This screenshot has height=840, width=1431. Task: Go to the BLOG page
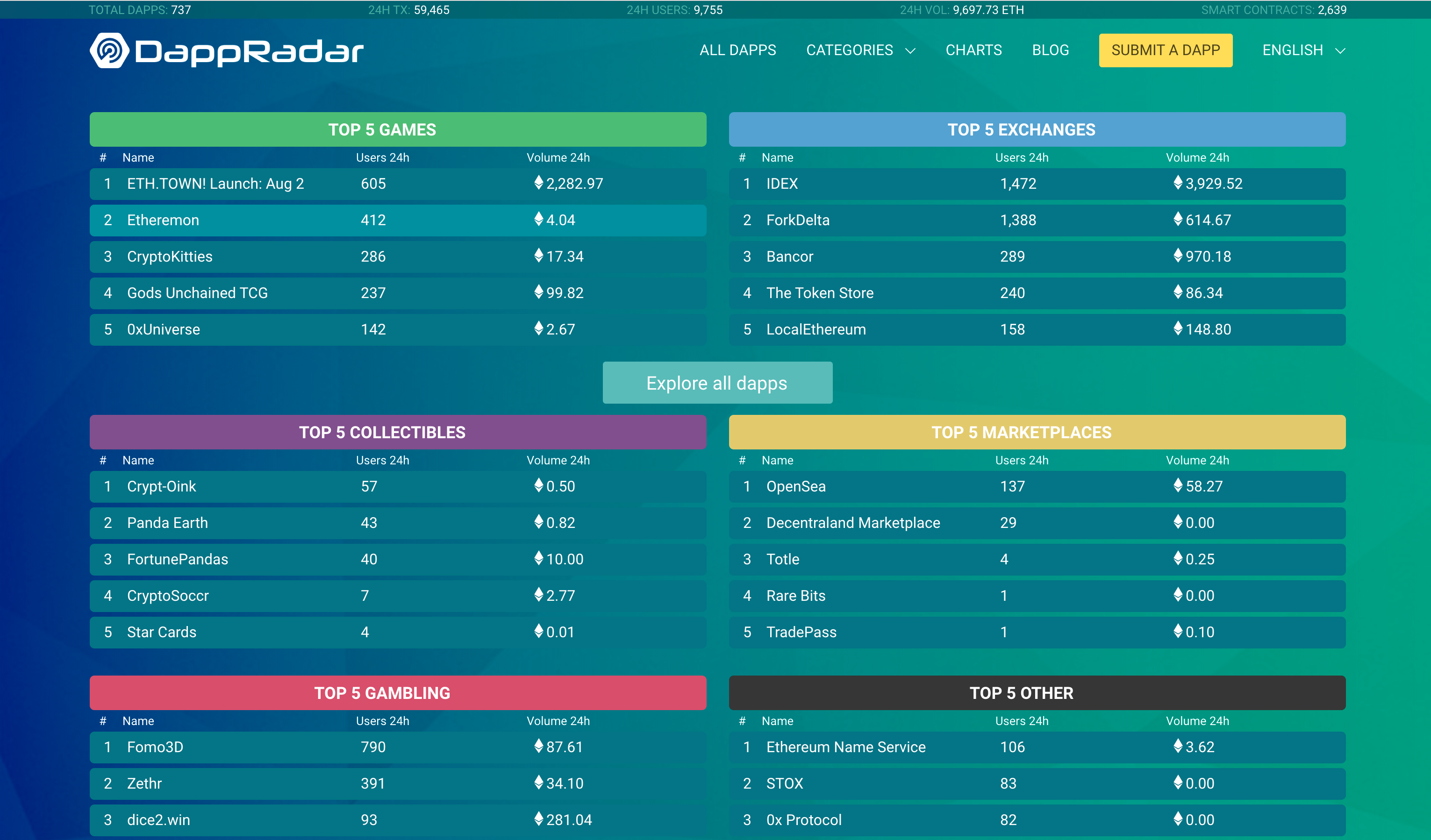(1050, 50)
